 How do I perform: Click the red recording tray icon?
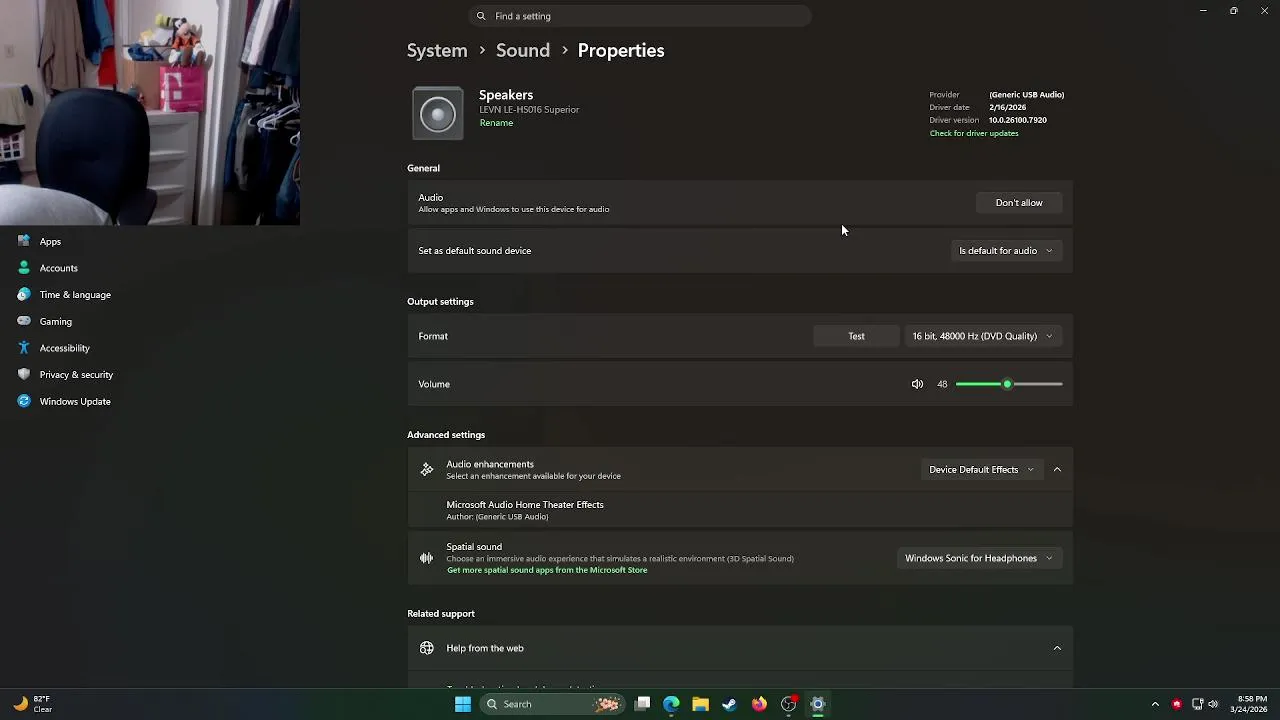coord(1177,704)
